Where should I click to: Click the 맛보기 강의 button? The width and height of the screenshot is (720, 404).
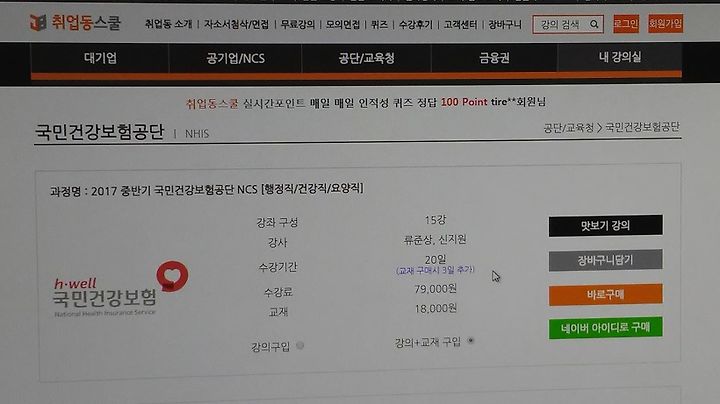pyautogui.click(x=605, y=225)
